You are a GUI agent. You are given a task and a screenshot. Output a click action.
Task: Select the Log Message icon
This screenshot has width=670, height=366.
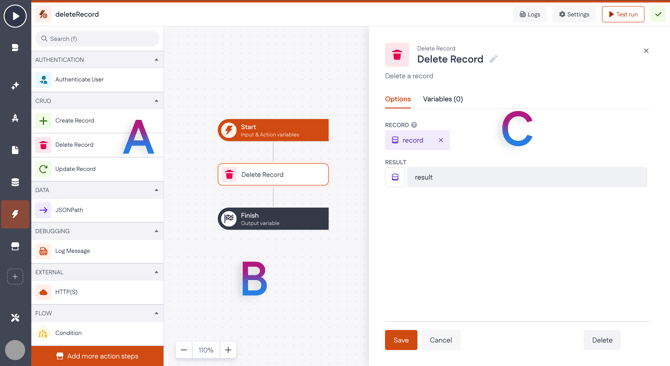[x=43, y=251]
